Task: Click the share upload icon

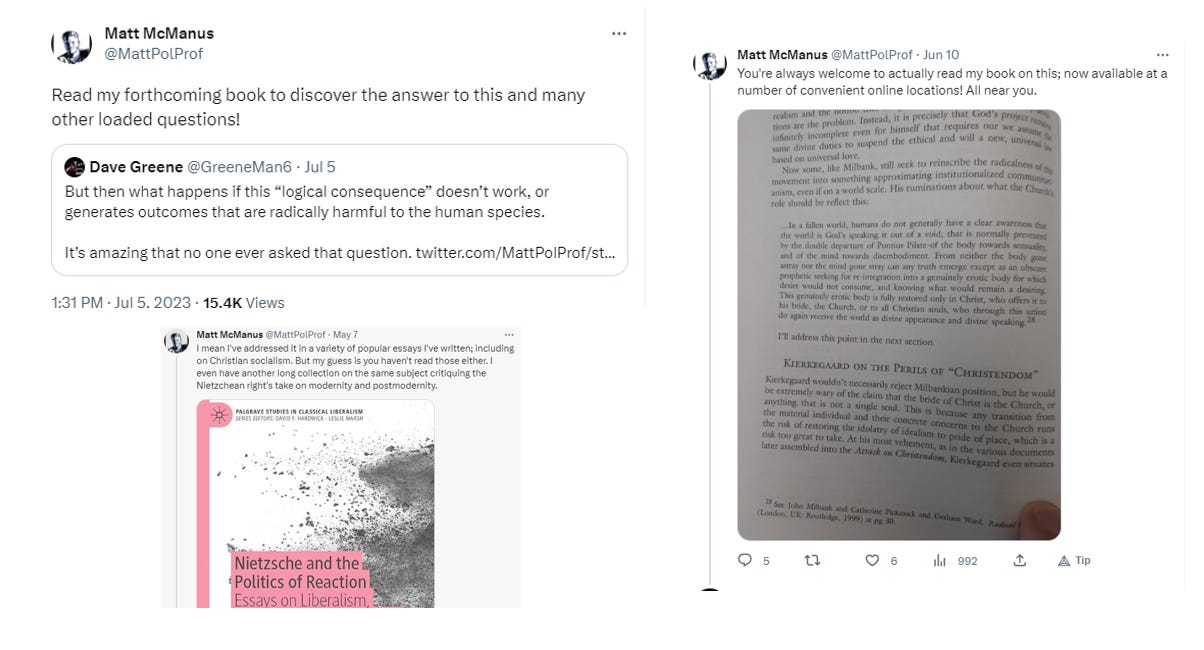Action: click(1019, 561)
